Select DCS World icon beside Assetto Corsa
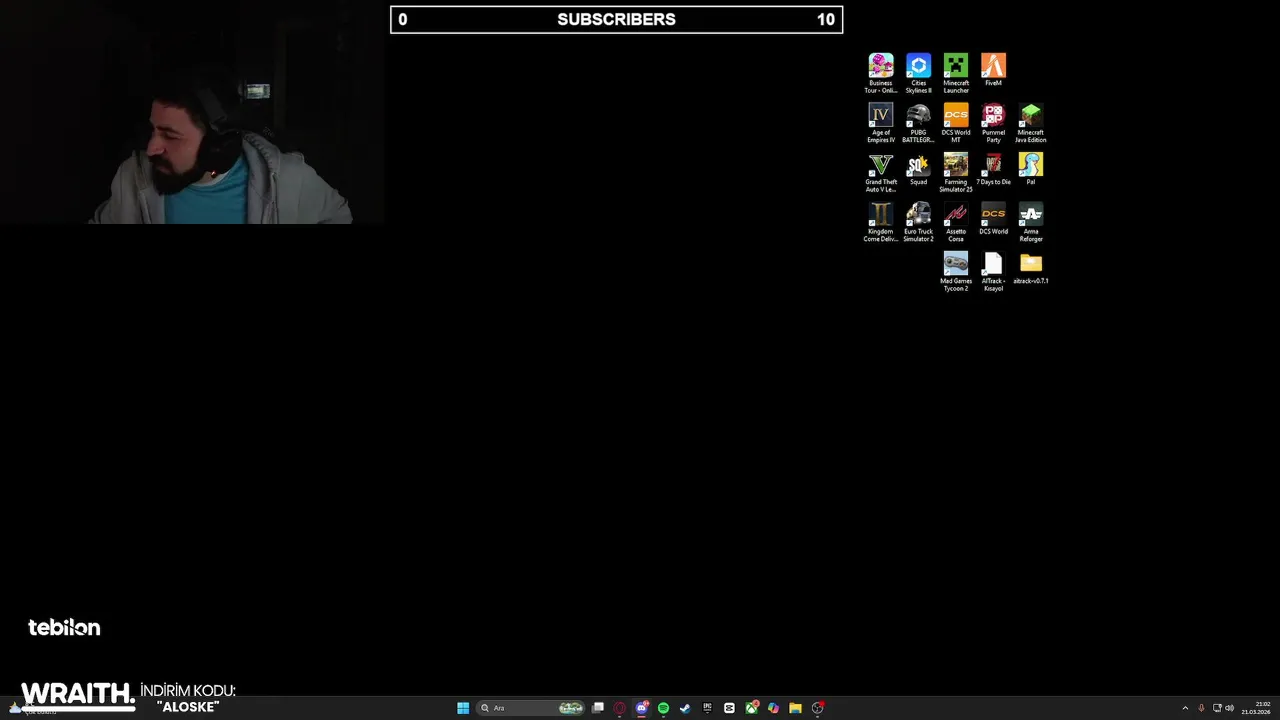The width and height of the screenshot is (1280, 720). (x=993, y=219)
